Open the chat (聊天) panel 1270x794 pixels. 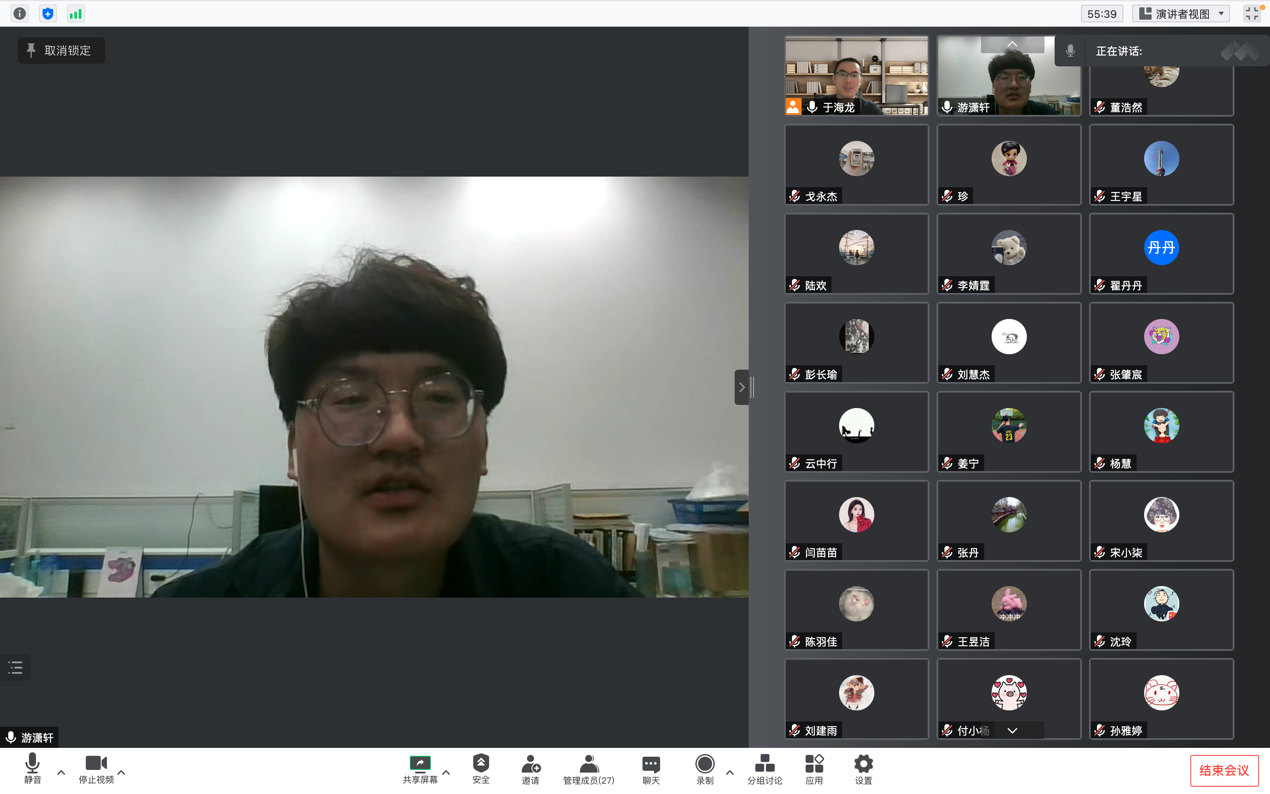point(651,764)
